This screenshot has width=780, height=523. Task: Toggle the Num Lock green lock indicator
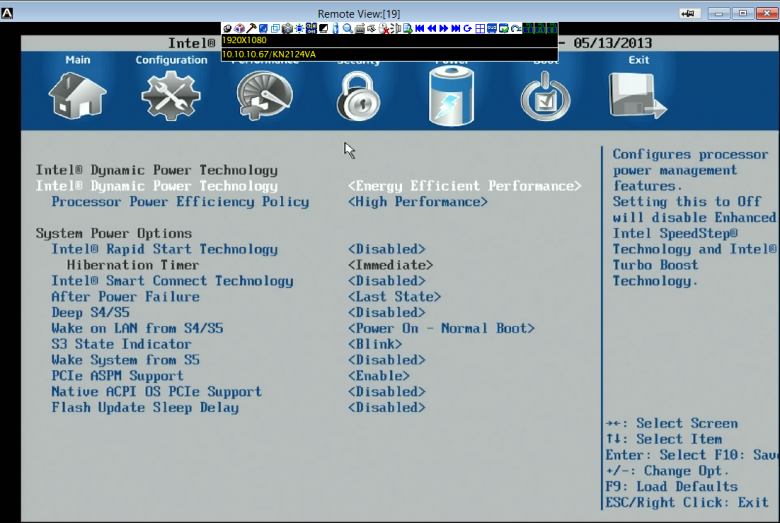(528, 28)
